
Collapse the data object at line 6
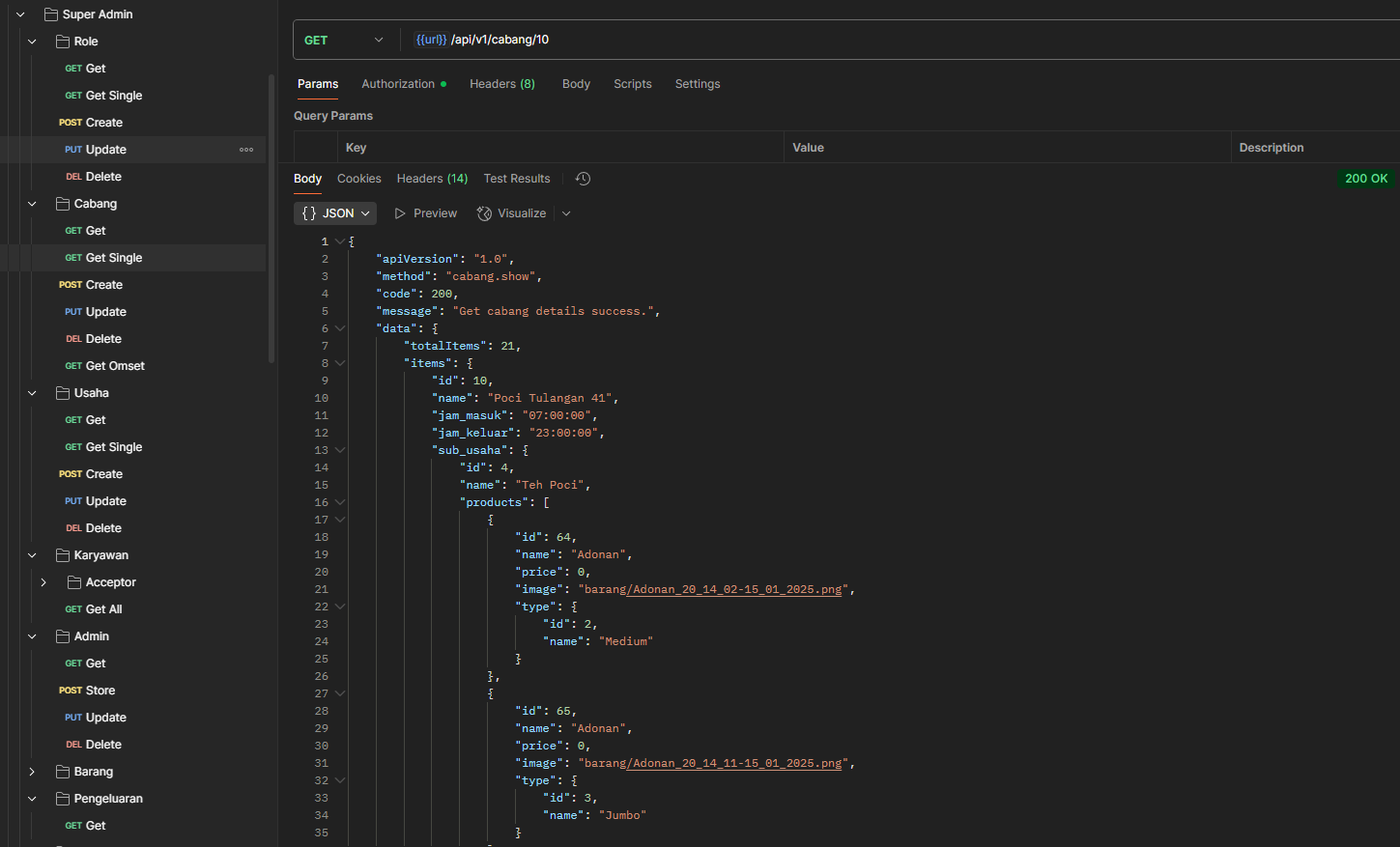point(339,327)
